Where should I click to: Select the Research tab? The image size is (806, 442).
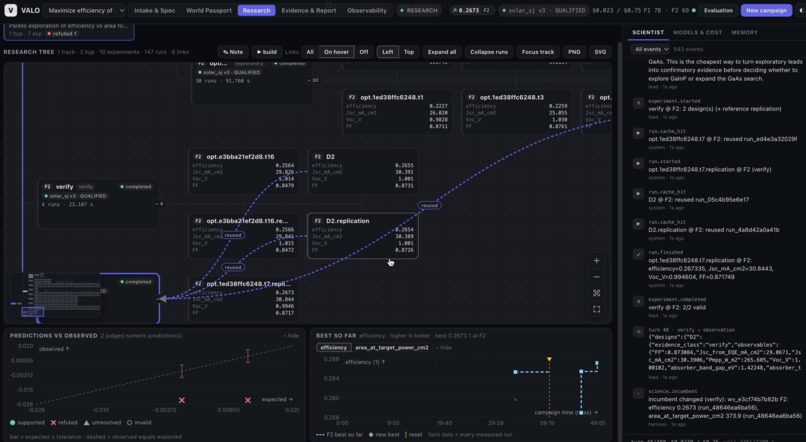point(257,10)
